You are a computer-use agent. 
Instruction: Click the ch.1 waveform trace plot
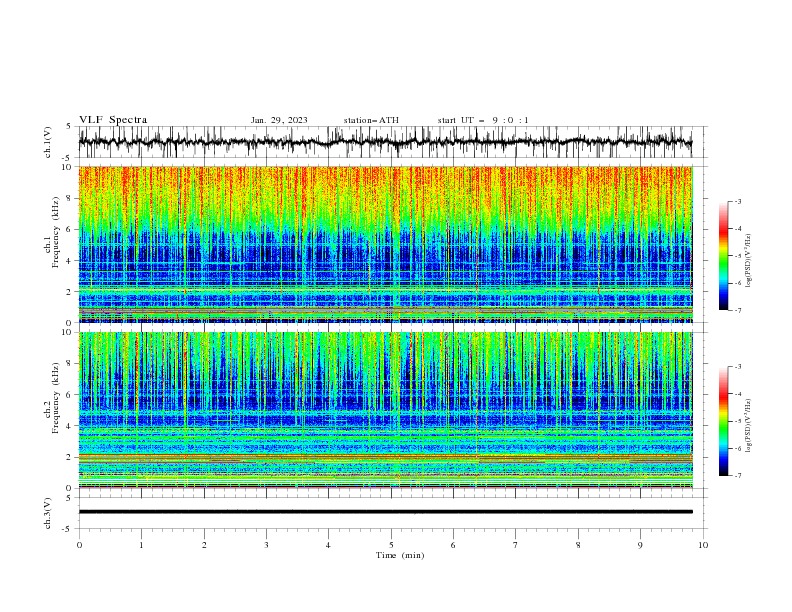coord(385,142)
